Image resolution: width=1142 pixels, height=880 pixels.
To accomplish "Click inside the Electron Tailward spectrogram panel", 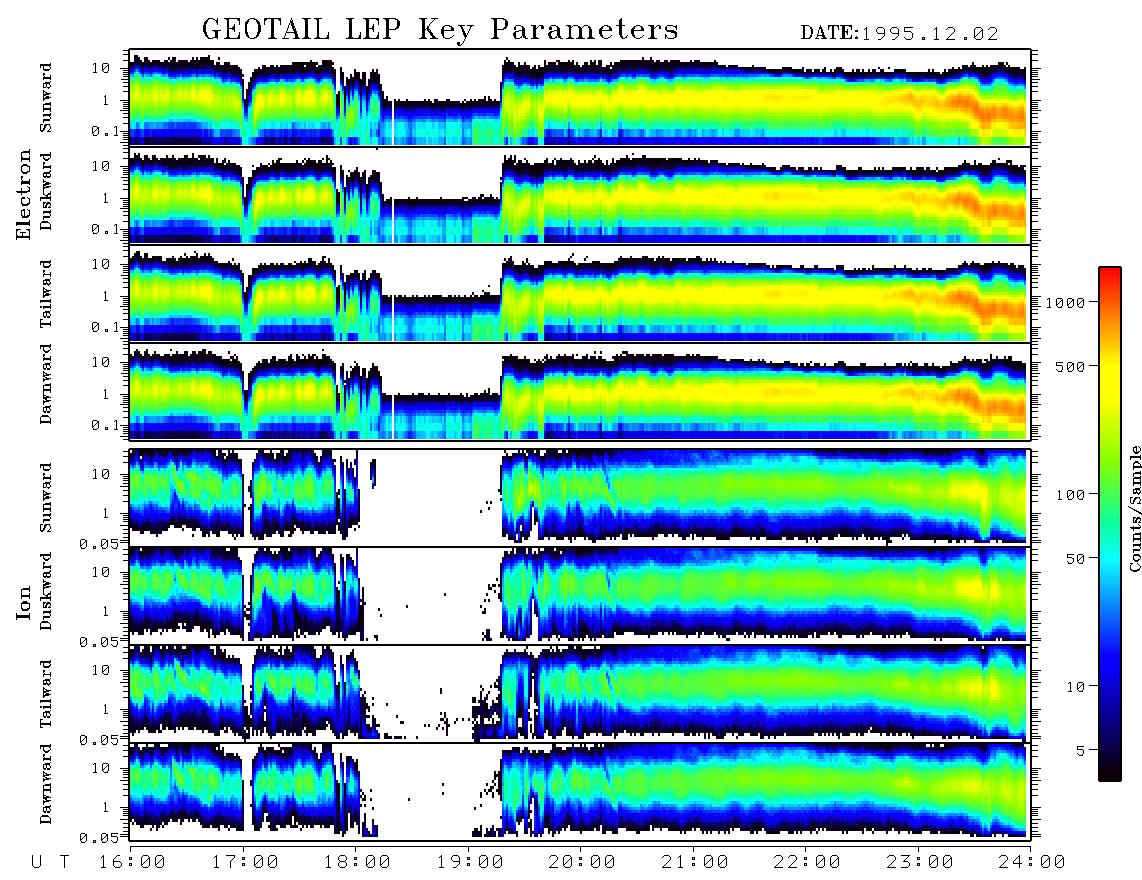I will coord(580,294).
